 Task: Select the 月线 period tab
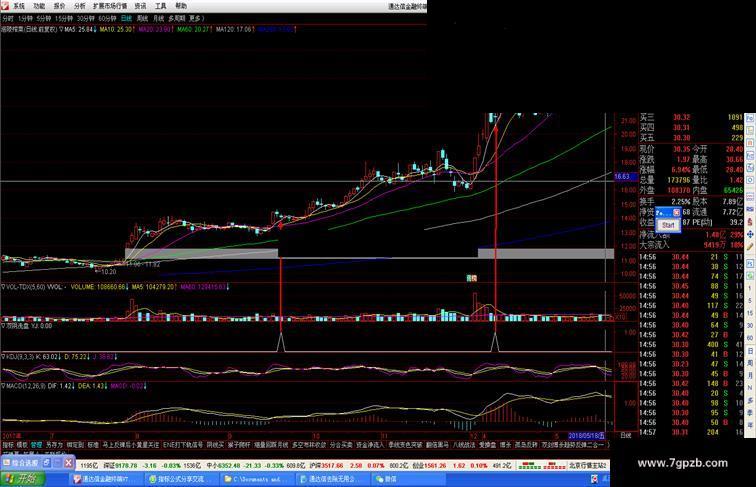click(x=159, y=18)
